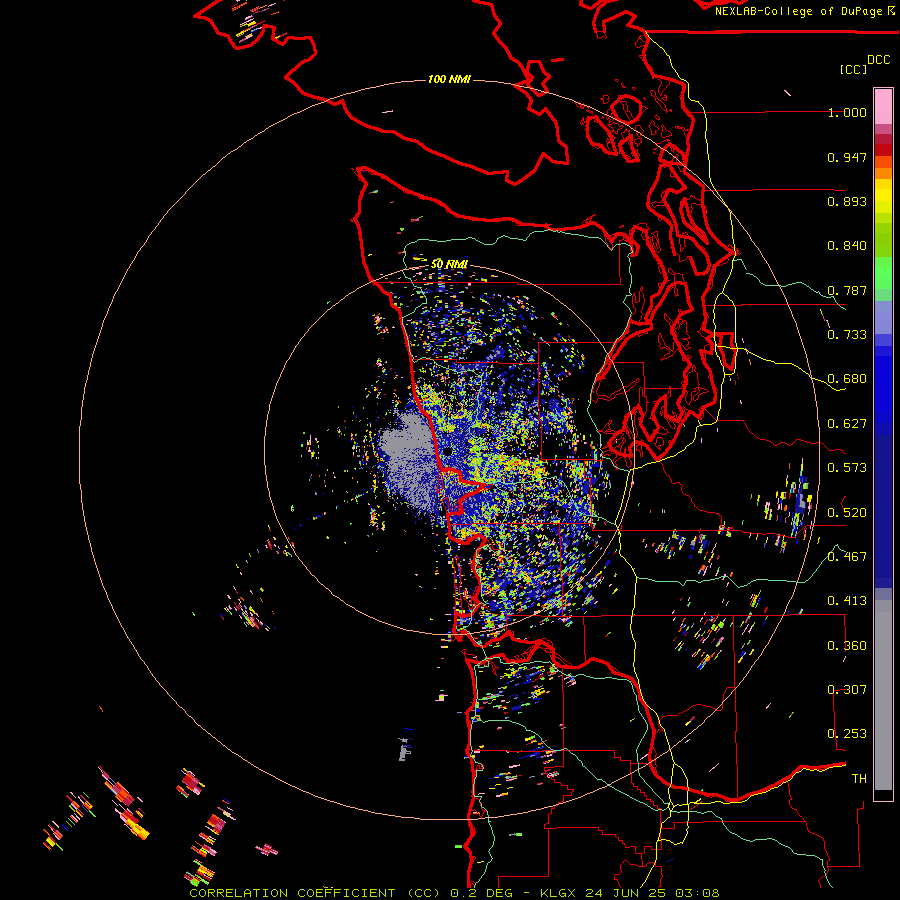
Task: Click the 0.467 scale value
Action: 847,557
